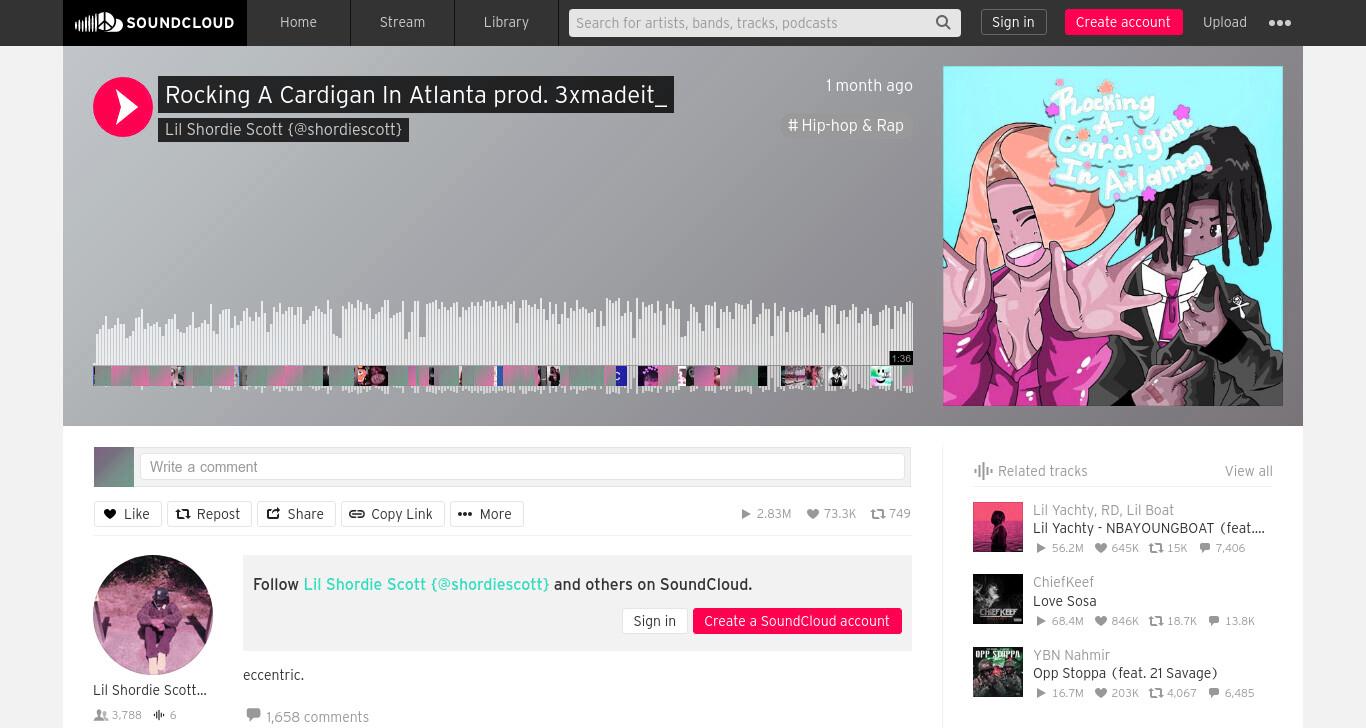The width and height of the screenshot is (1366, 728).
Task: Click the search magnifier icon
Action: [x=943, y=22]
